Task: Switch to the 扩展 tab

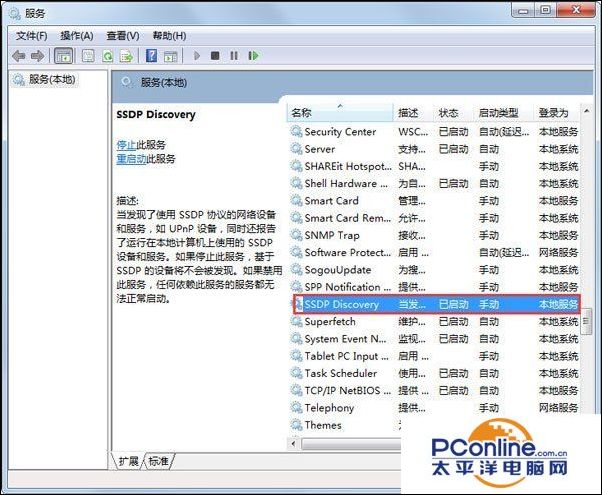Action: (128, 461)
